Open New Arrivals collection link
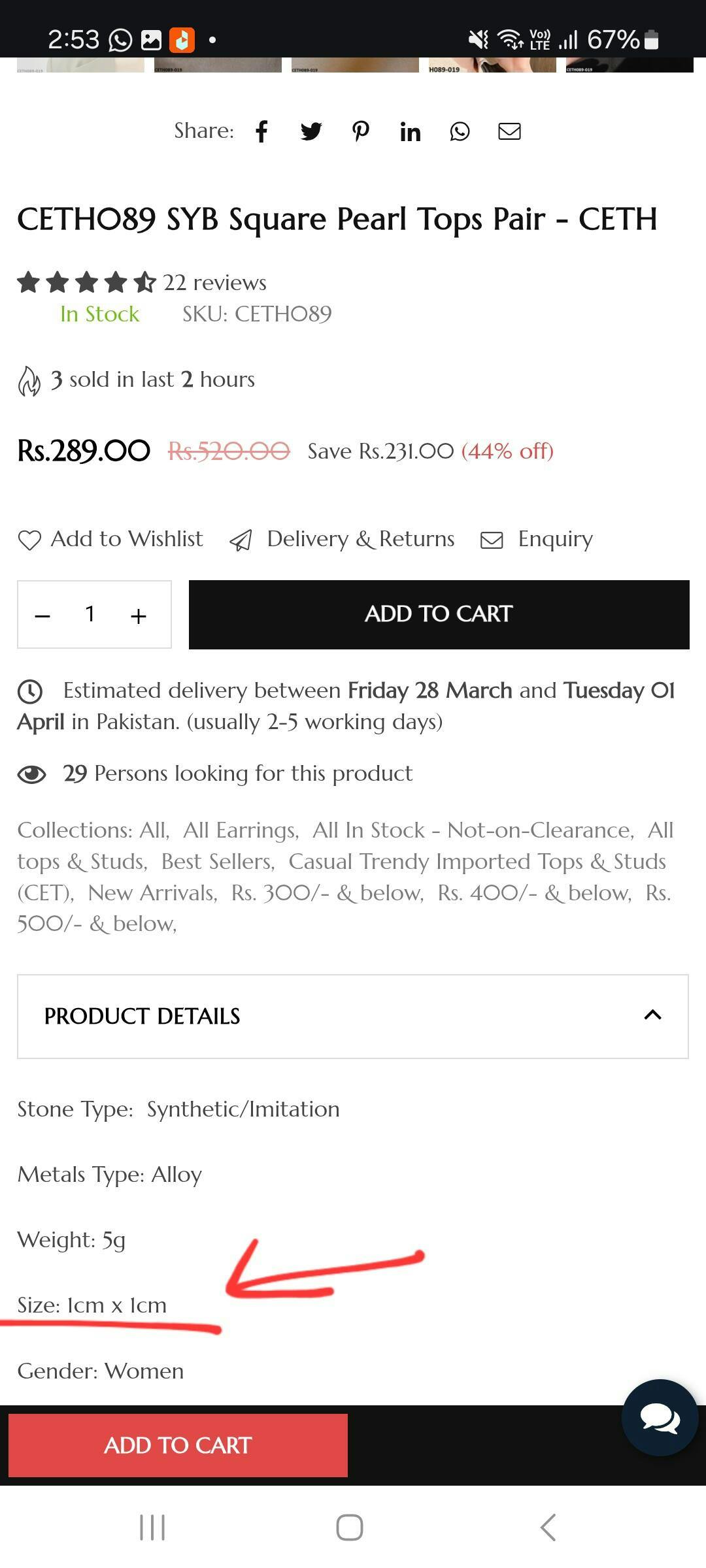 (152, 893)
